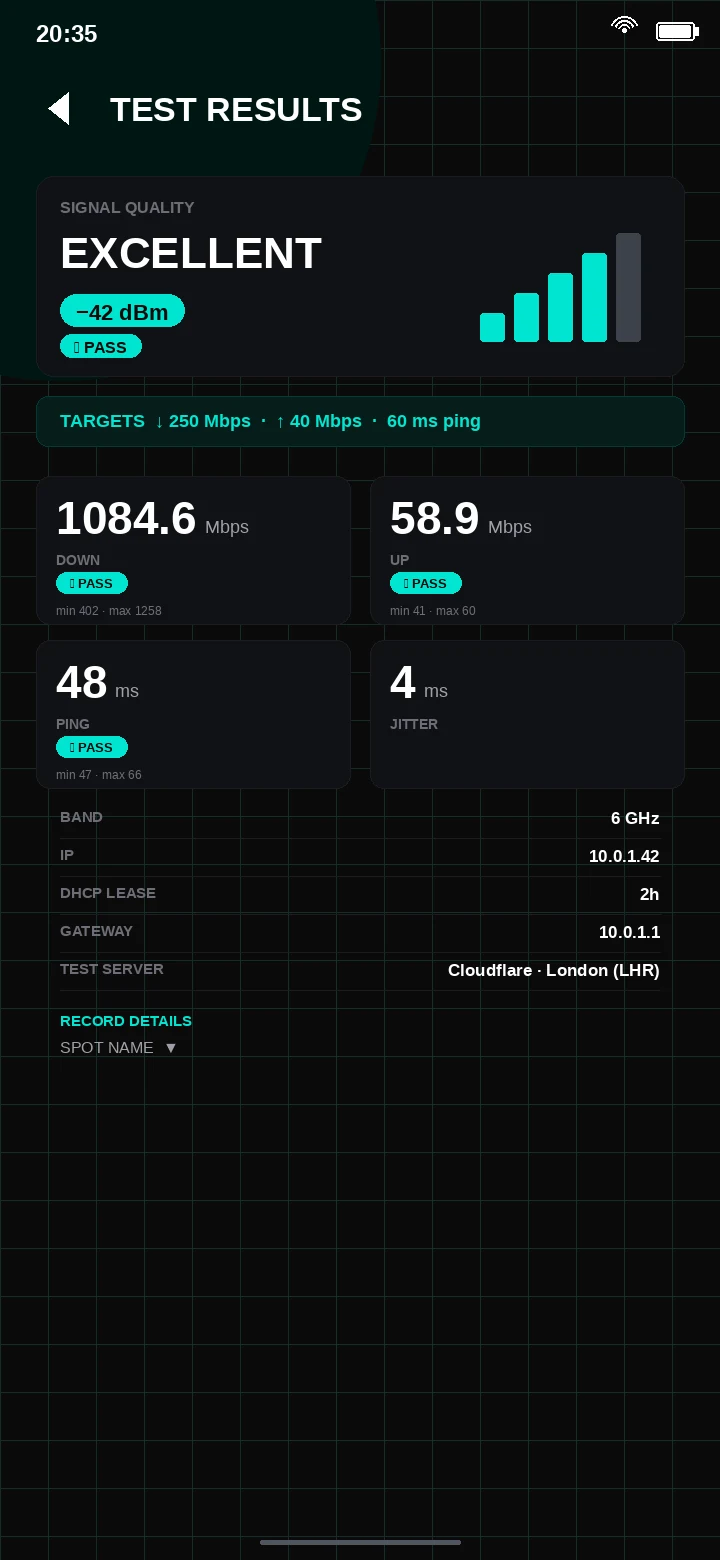Tap the PASS badge under signal quality
Viewport: 720px width, 1560px height.
(x=101, y=347)
